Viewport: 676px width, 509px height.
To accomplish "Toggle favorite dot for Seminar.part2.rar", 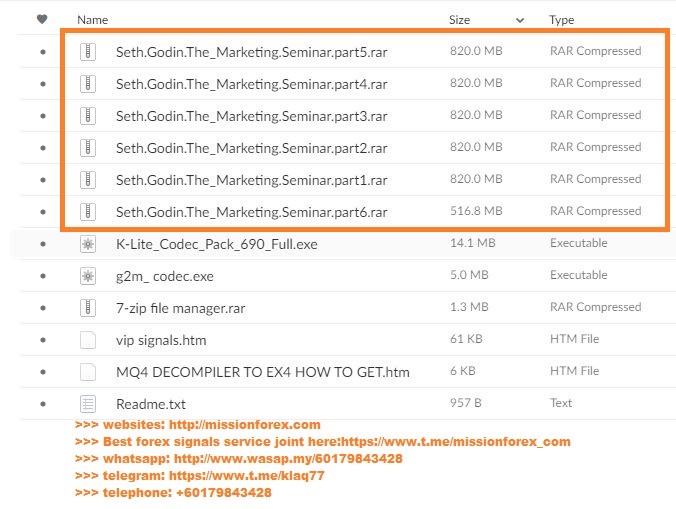I will tap(43, 148).
